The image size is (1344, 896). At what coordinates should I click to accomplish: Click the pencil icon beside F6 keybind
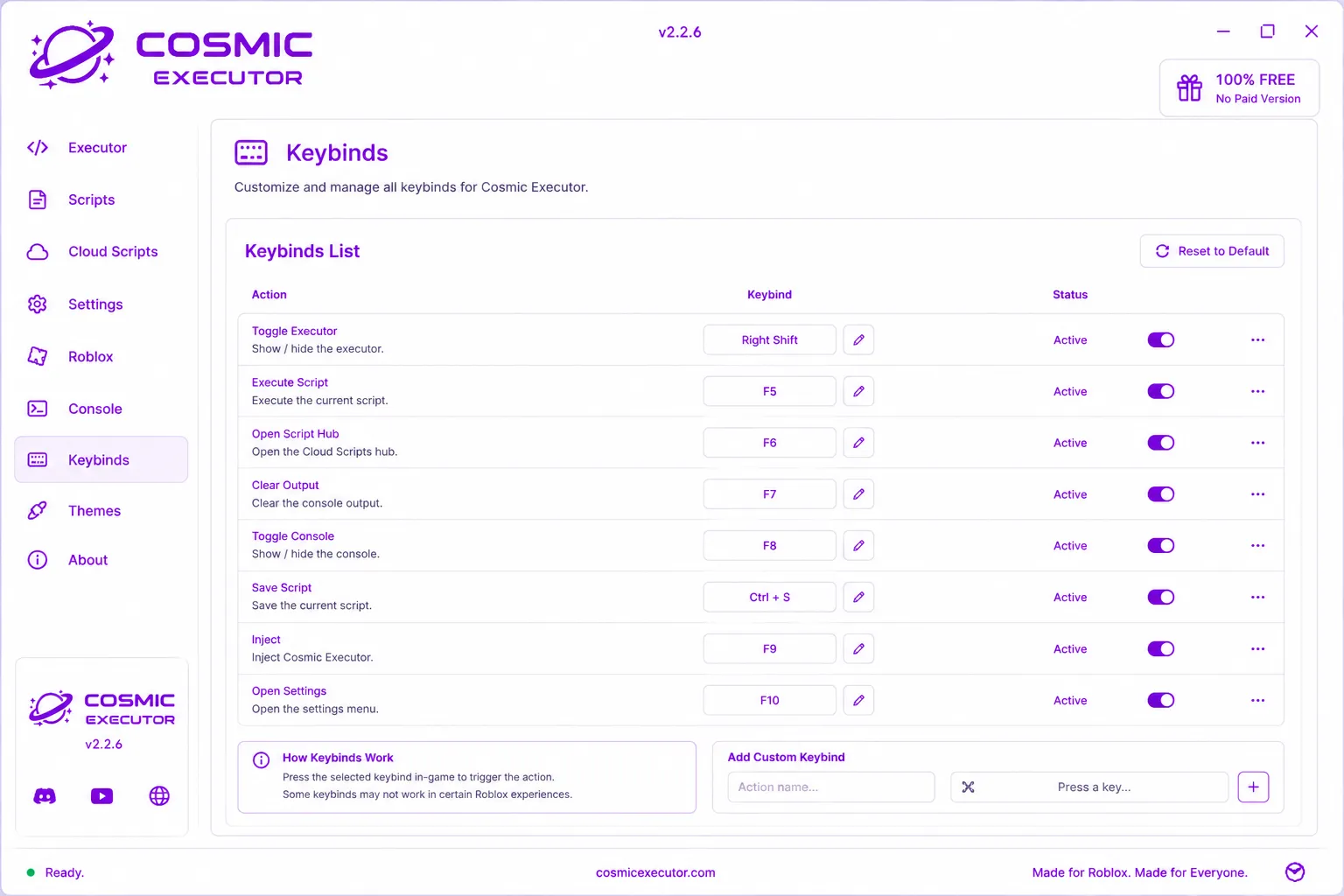[x=858, y=443]
